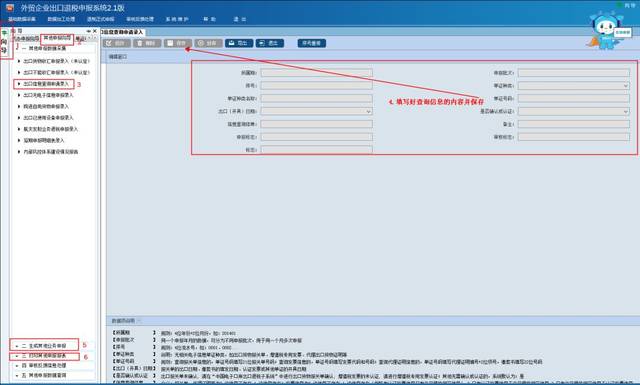Click the 导出 export toolbar button
The height and width of the screenshot is (385, 640).
coord(239,43)
